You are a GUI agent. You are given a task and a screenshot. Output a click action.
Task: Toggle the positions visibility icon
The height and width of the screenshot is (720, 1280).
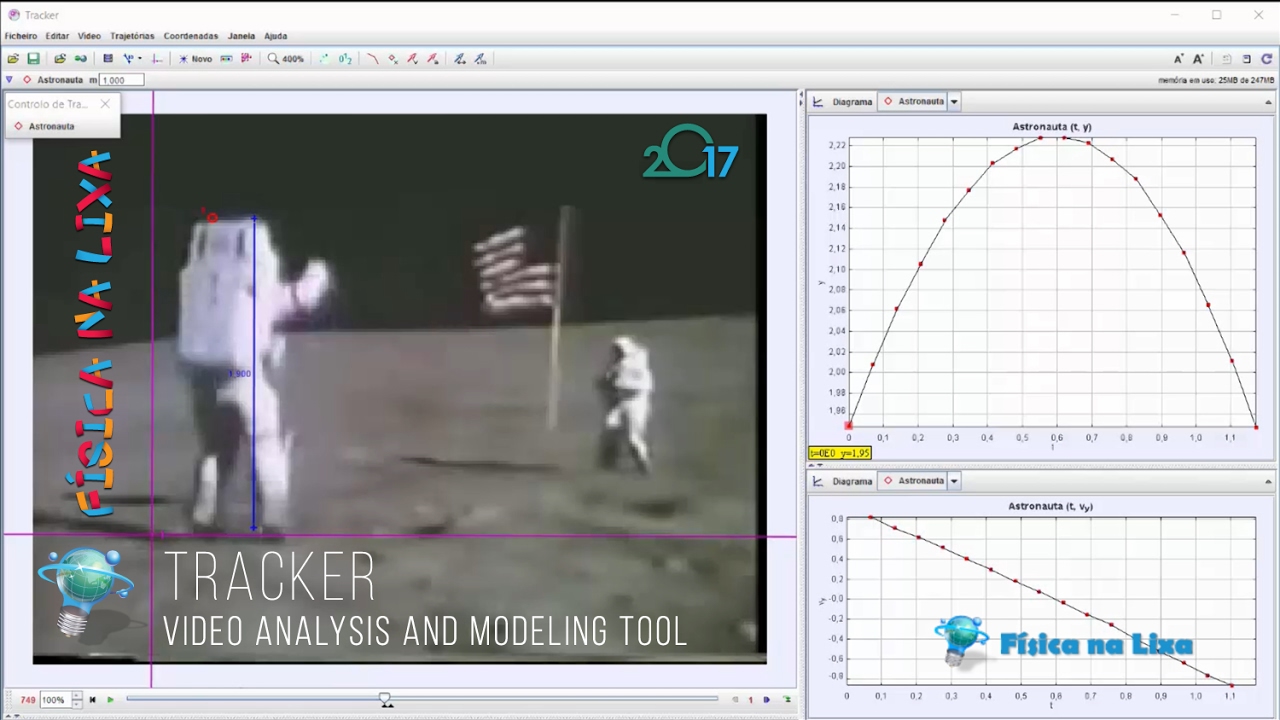pos(393,59)
